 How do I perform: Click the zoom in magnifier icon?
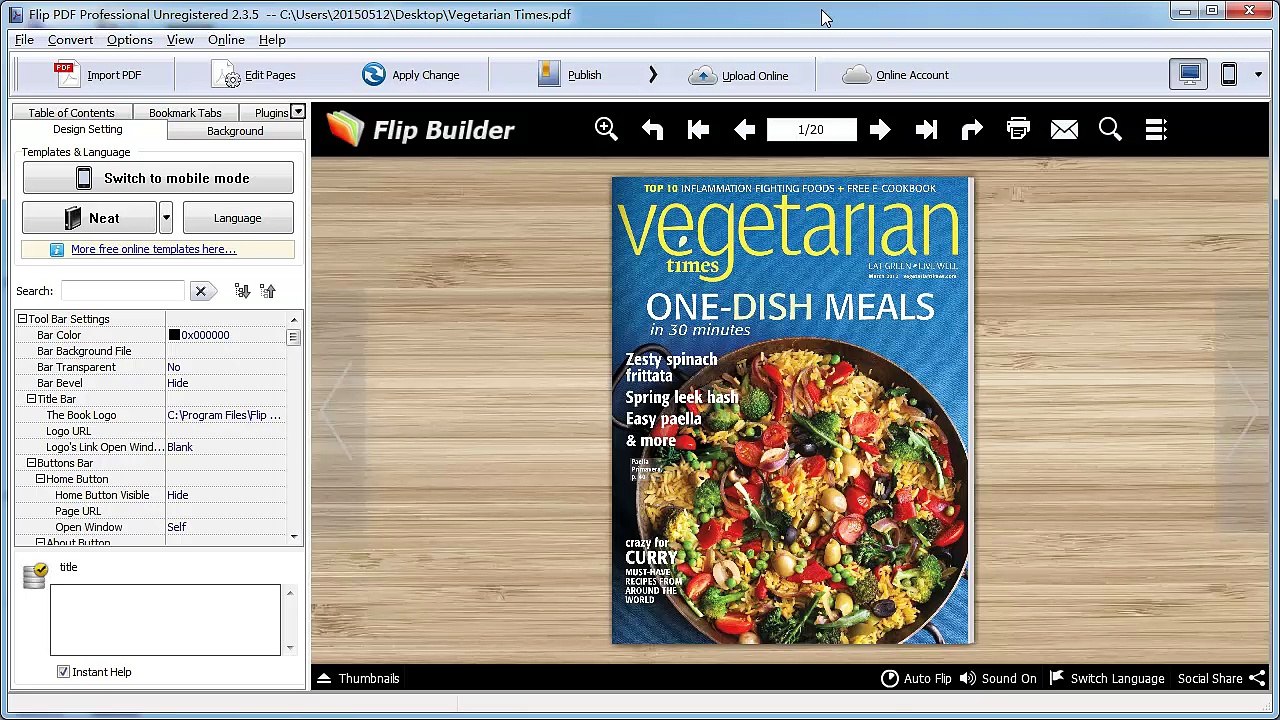tap(606, 129)
